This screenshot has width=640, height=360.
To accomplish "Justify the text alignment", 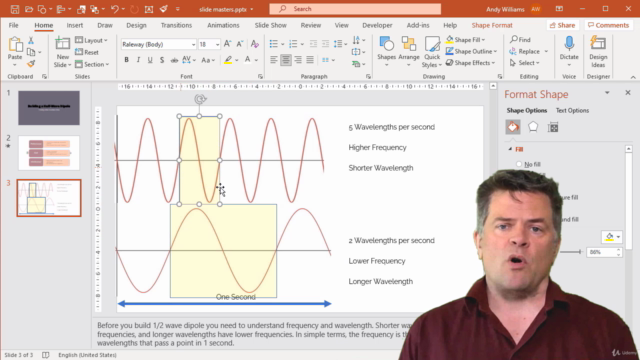I will click(x=310, y=60).
